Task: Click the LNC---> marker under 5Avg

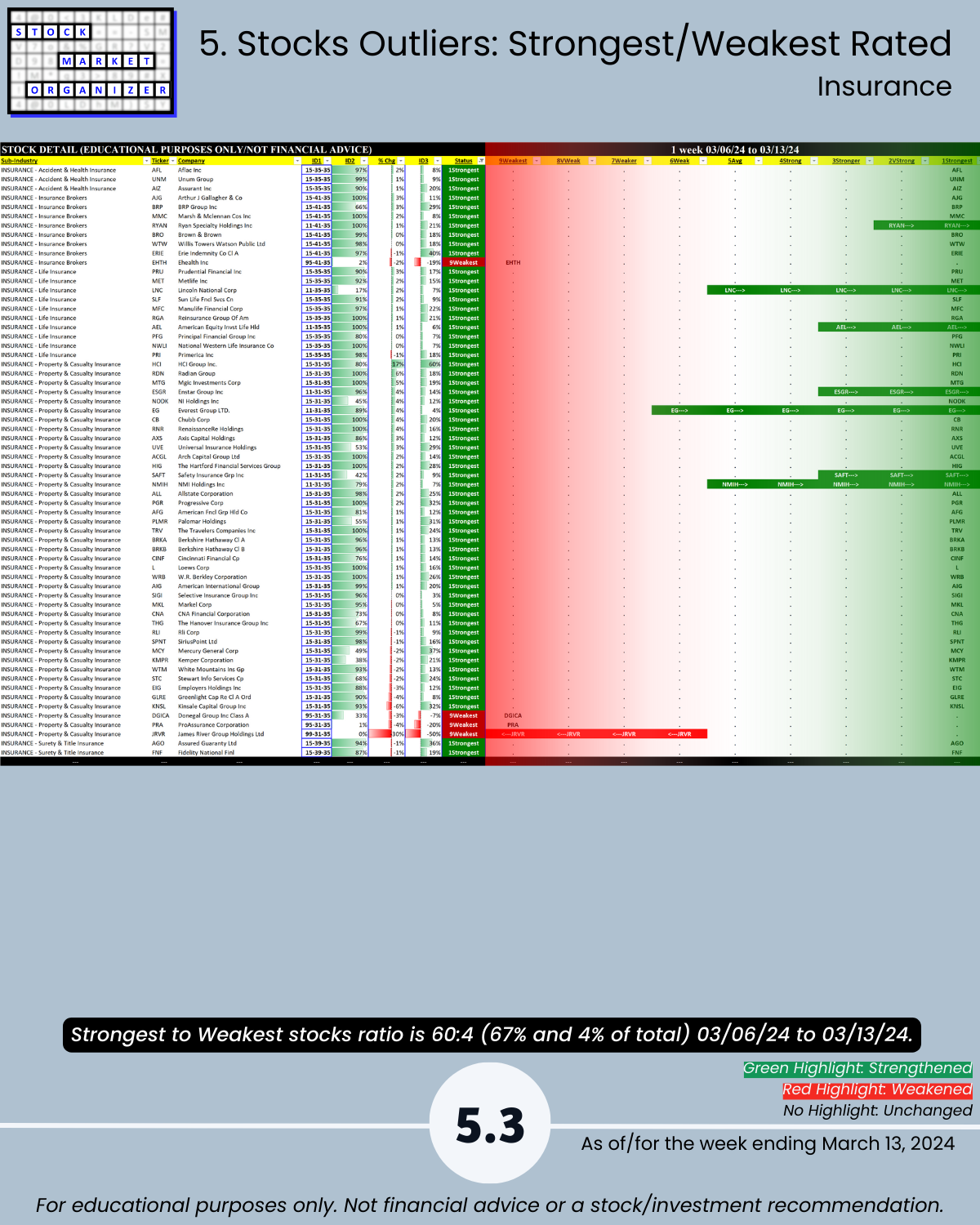Action: pyautogui.click(x=735, y=290)
